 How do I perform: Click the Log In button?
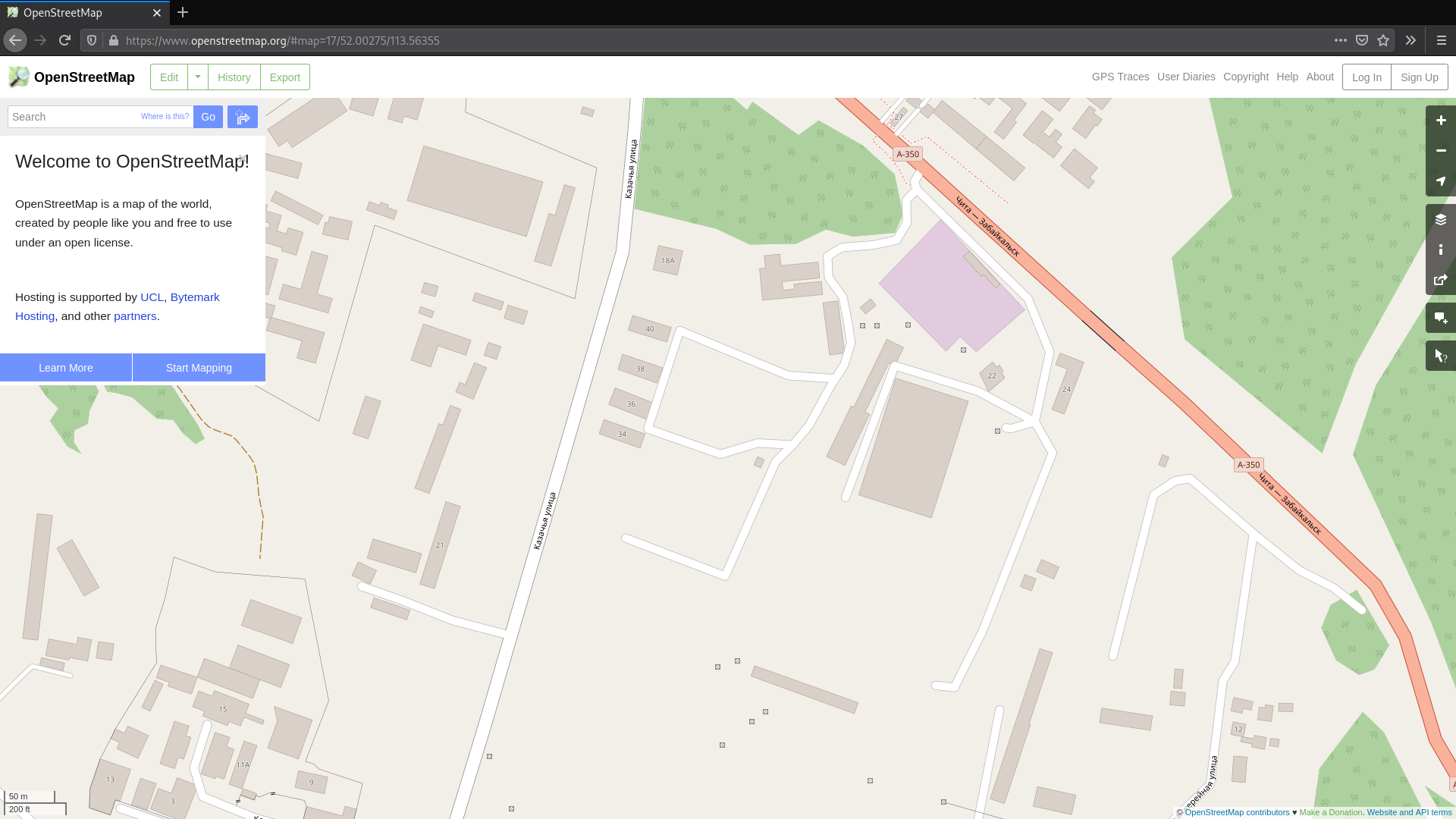(x=1367, y=77)
